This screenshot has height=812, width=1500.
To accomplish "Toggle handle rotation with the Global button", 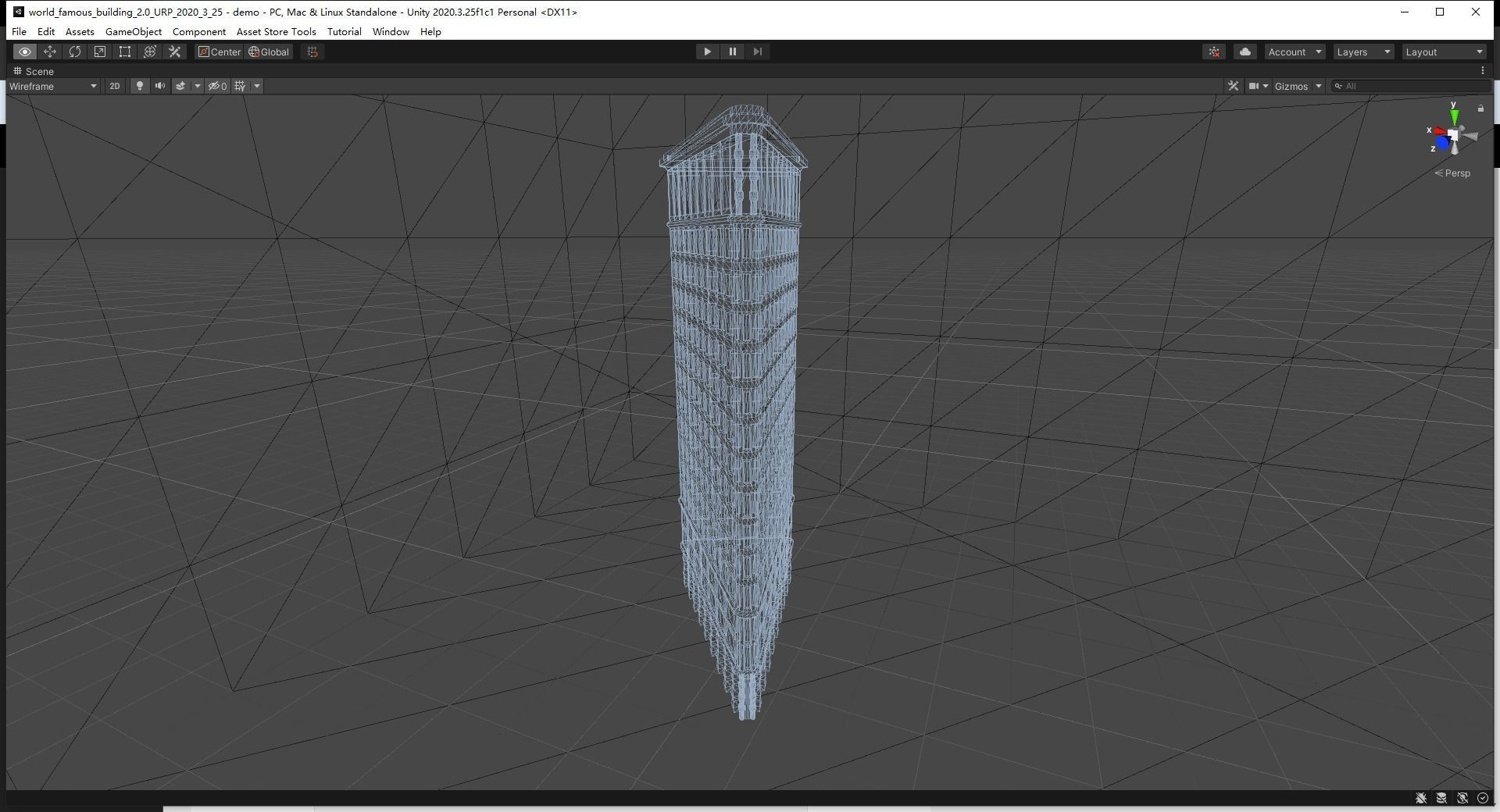I will 269,52.
